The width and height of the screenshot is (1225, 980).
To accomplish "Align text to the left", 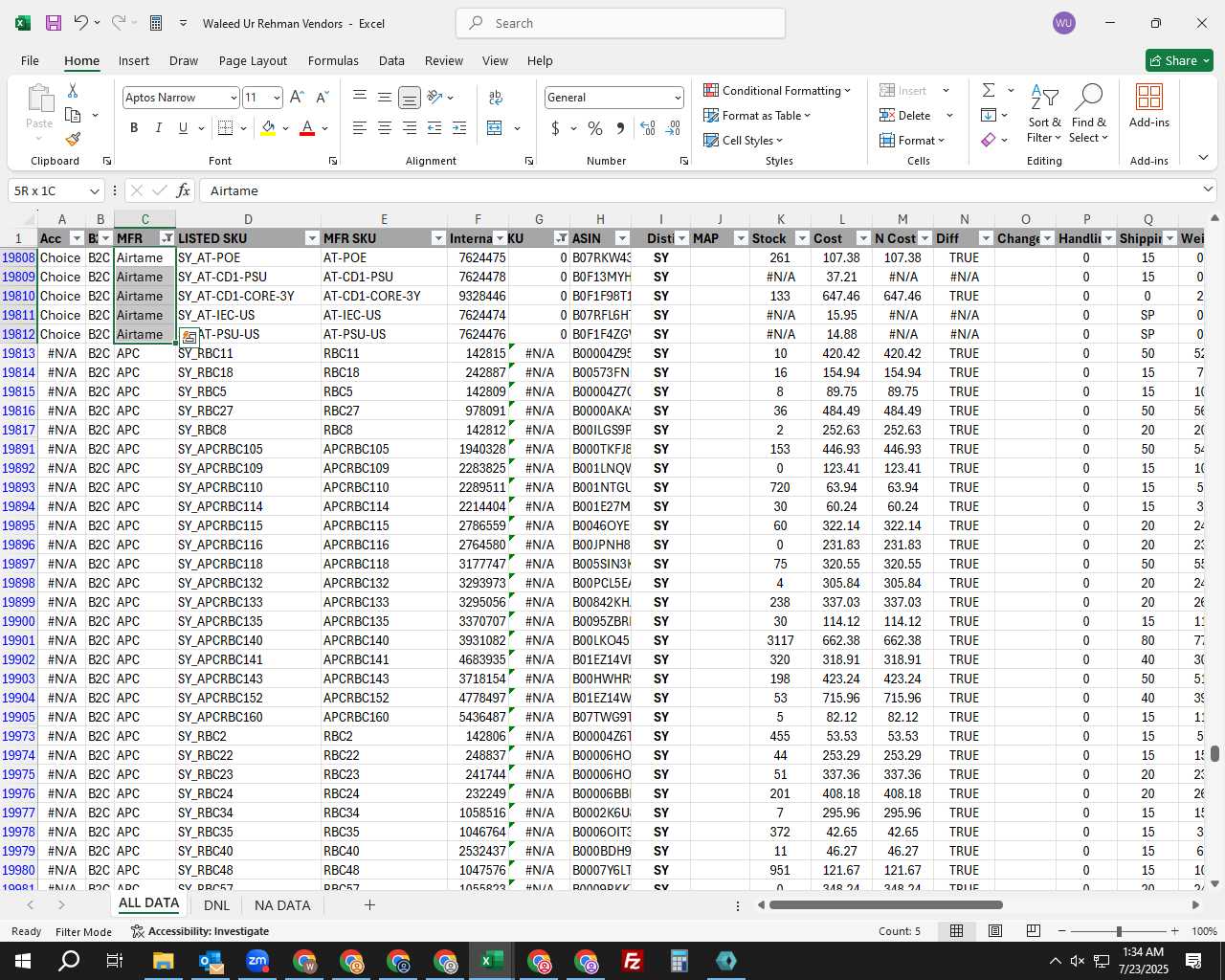I will 360,127.
